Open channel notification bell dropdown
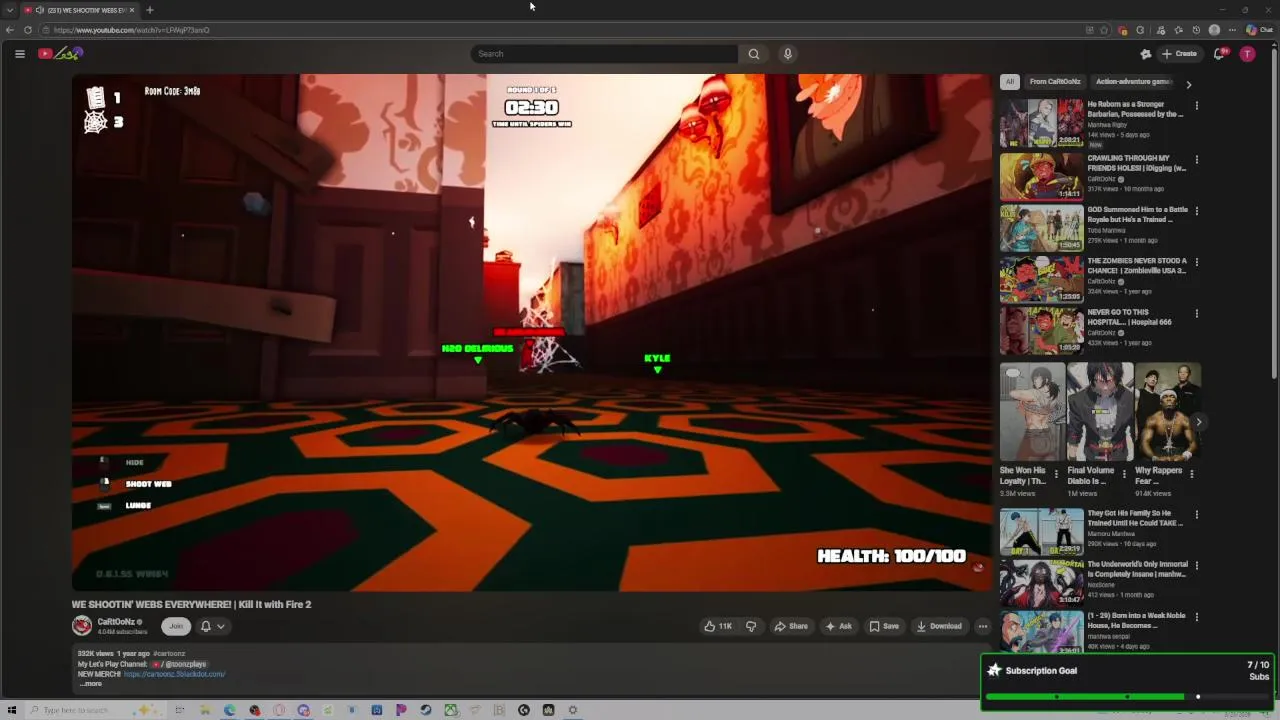This screenshot has width=1280, height=720. click(x=212, y=626)
